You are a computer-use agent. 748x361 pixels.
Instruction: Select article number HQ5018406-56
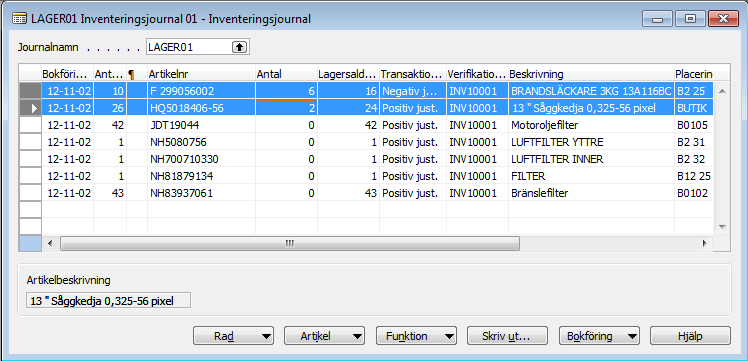click(x=201, y=108)
